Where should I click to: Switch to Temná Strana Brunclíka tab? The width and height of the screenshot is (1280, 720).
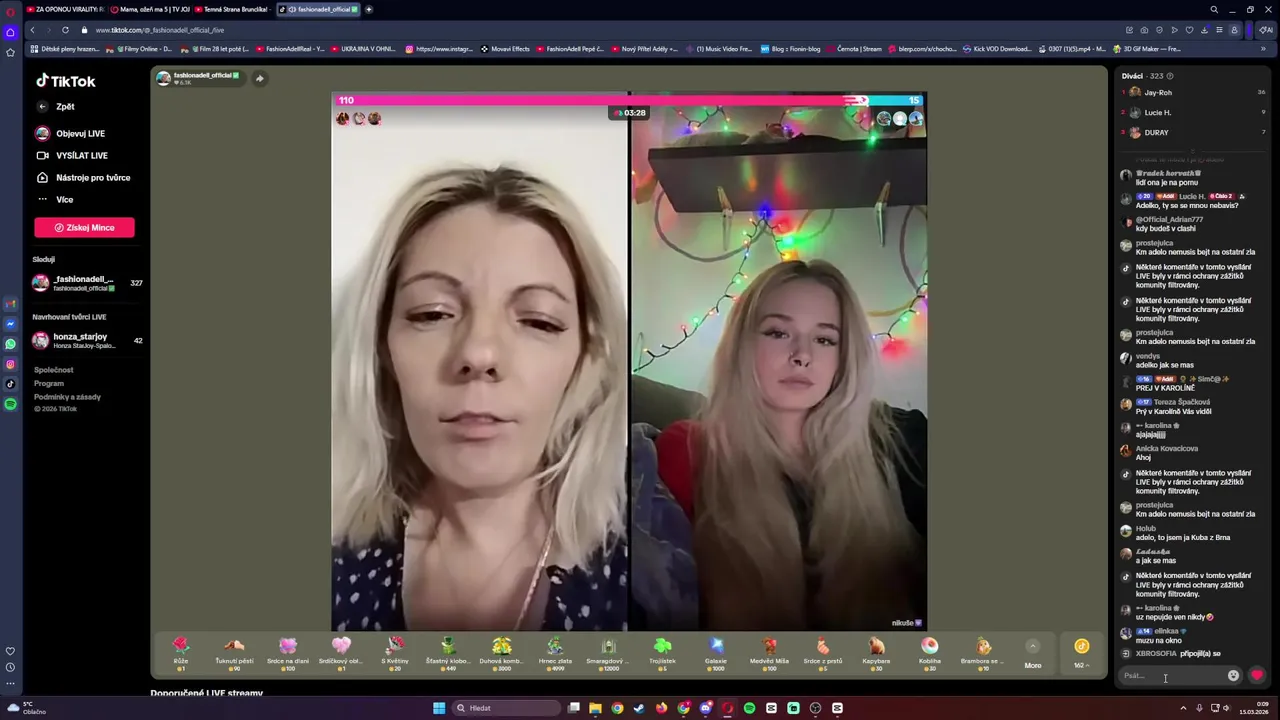232,9
